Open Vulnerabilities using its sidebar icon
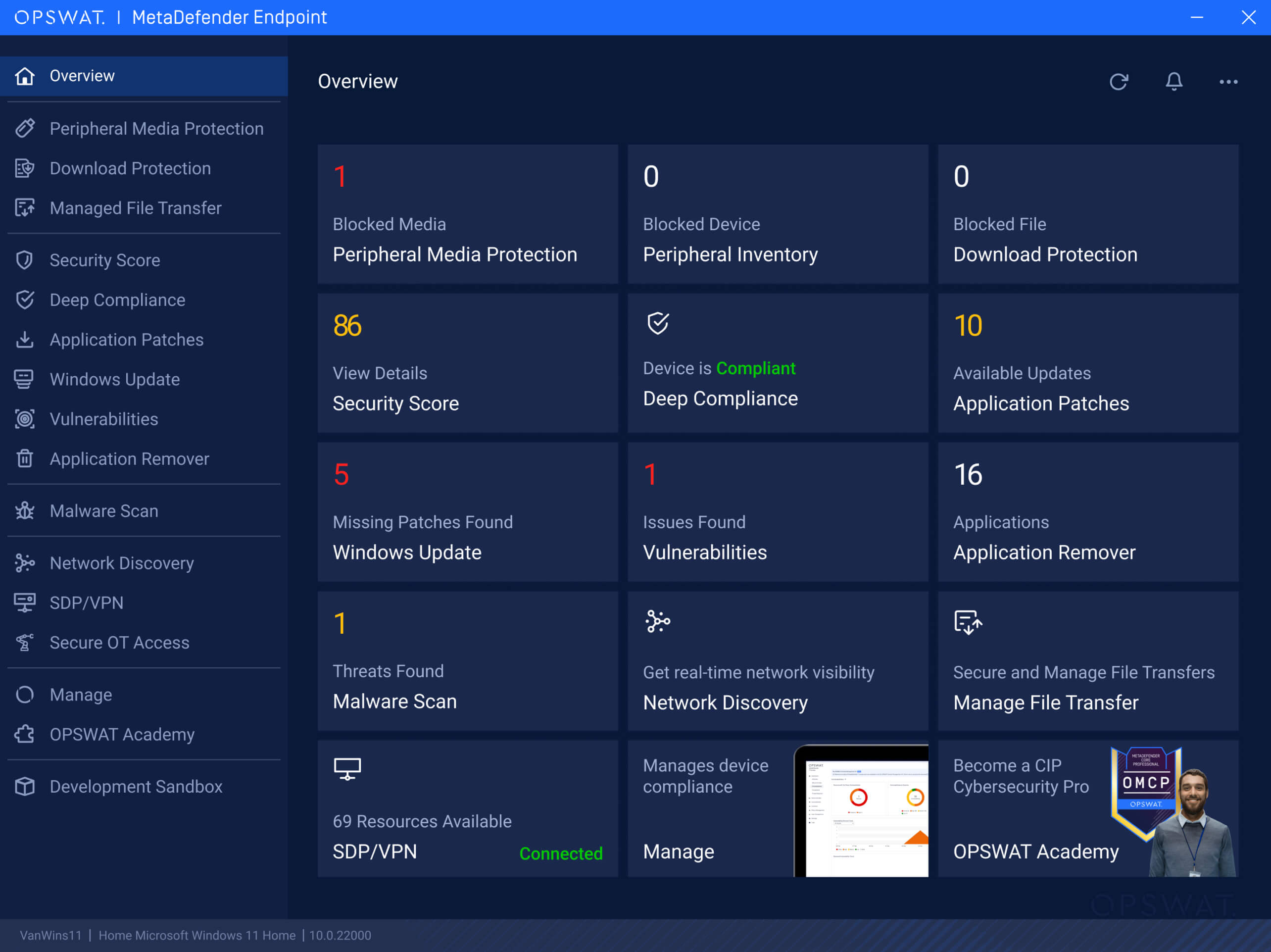 tap(25, 418)
